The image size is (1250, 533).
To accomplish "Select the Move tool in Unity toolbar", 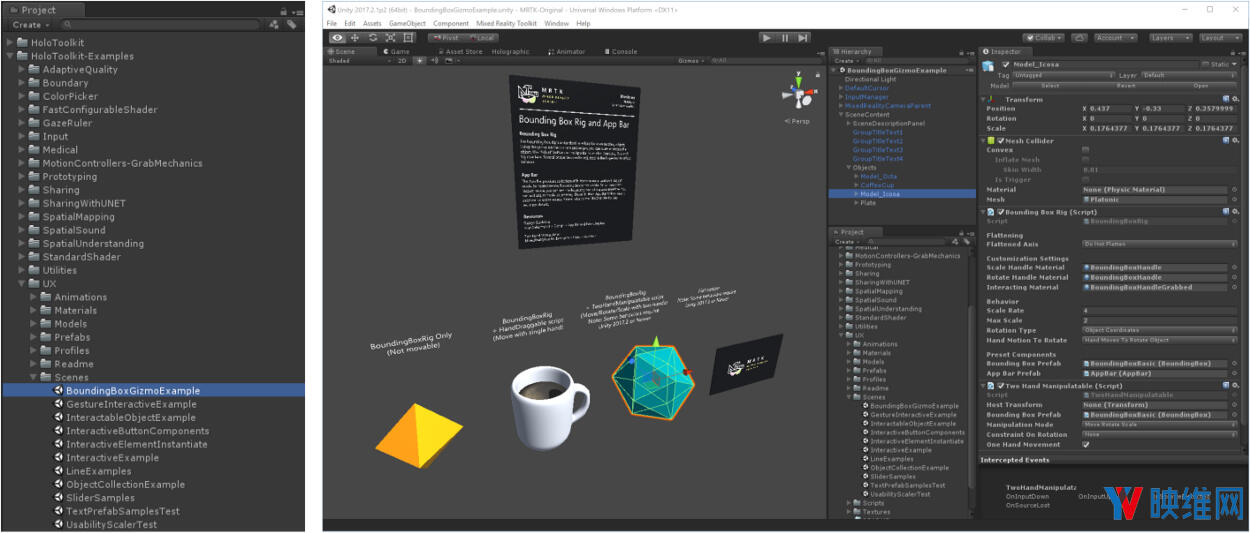I will tap(356, 38).
